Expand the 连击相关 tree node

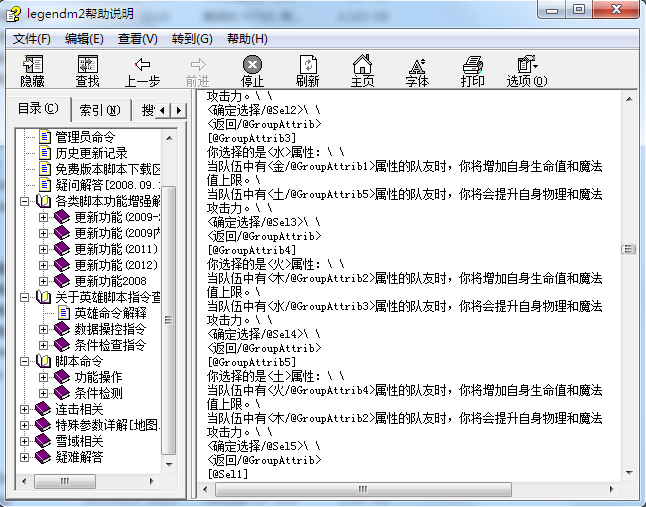tap(25, 409)
